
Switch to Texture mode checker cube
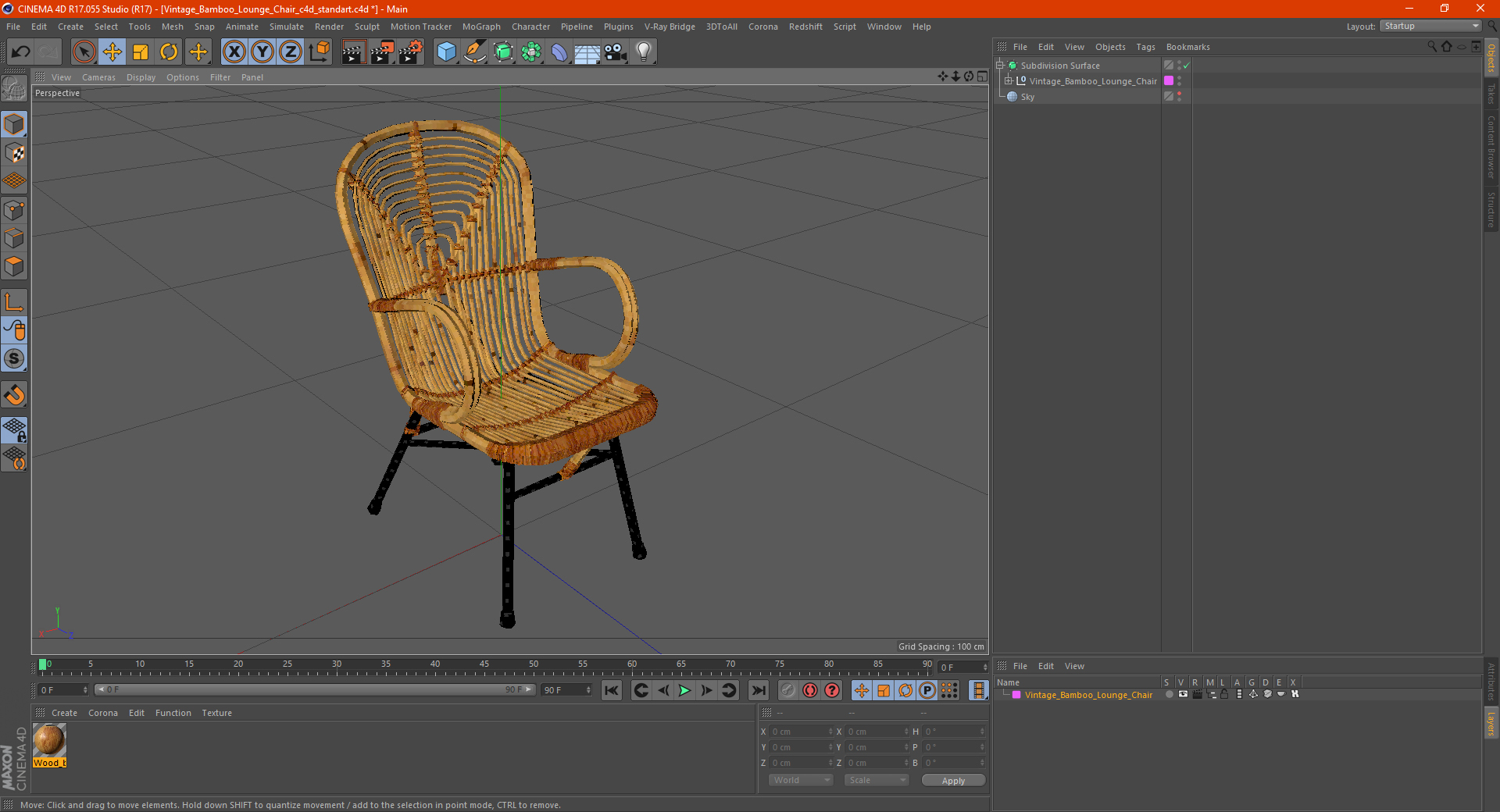click(x=14, y=153)
